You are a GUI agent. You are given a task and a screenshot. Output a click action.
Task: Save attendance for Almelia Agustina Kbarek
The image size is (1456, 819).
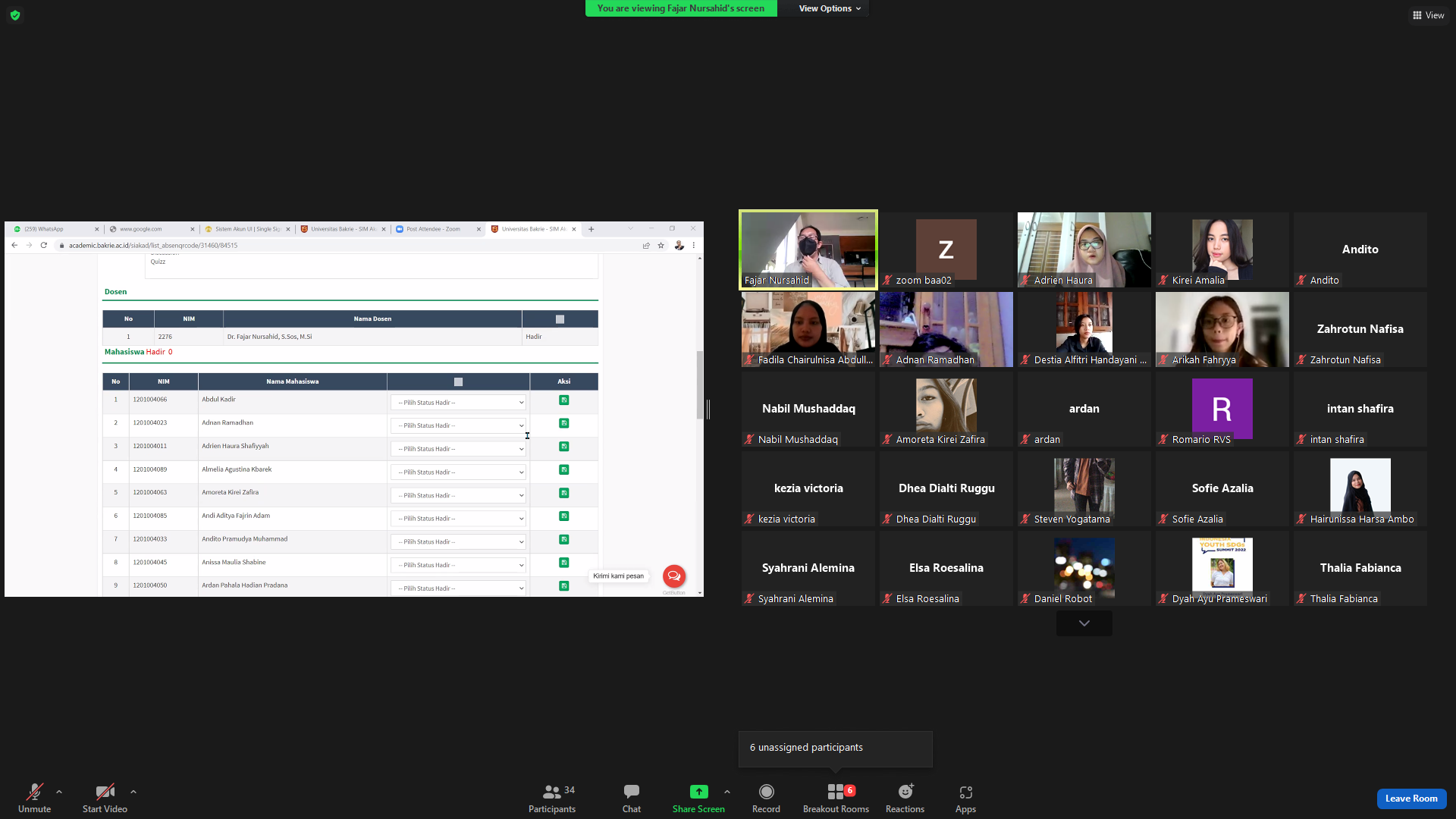tap(563, 470)
